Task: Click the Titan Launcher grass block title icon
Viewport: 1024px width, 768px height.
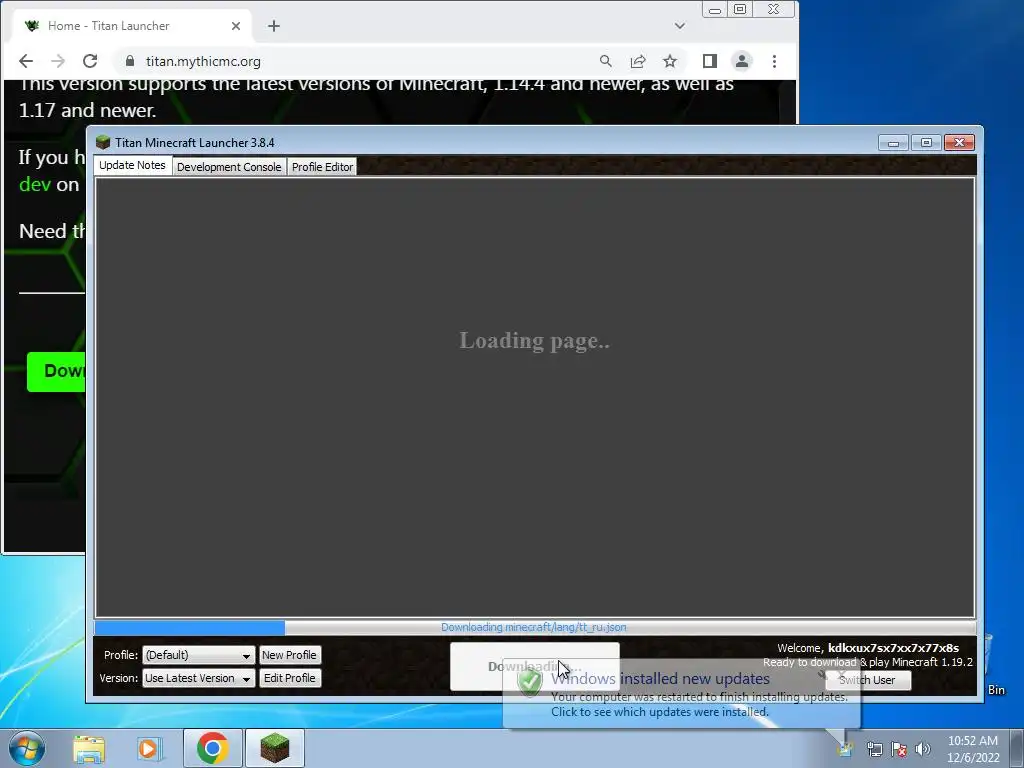Action: pos(103,142)
